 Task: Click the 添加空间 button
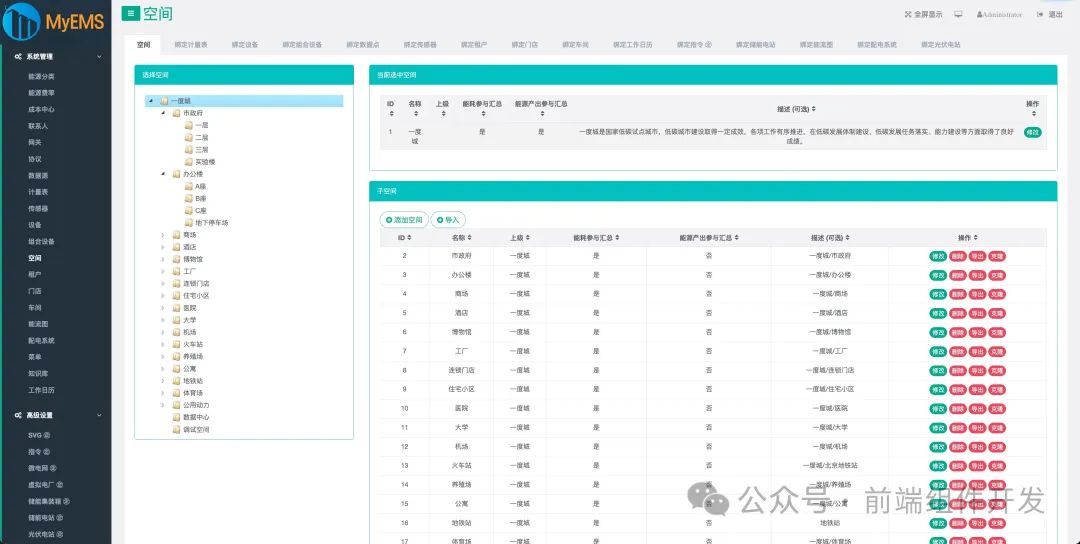click(404, 220)
